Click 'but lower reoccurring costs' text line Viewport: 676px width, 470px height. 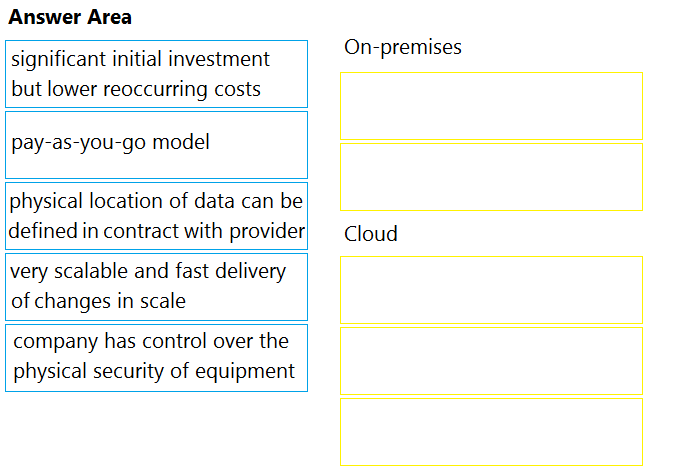pos(136,90)
